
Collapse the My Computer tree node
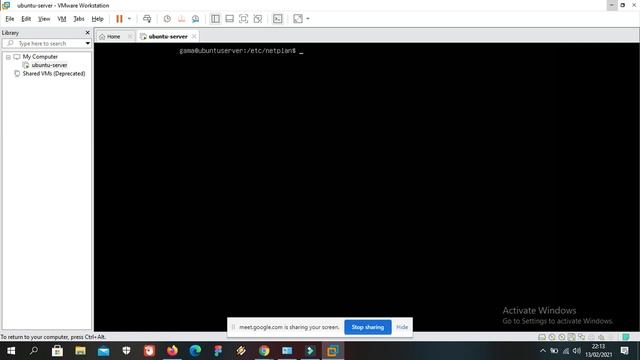(x=8, y=57)
